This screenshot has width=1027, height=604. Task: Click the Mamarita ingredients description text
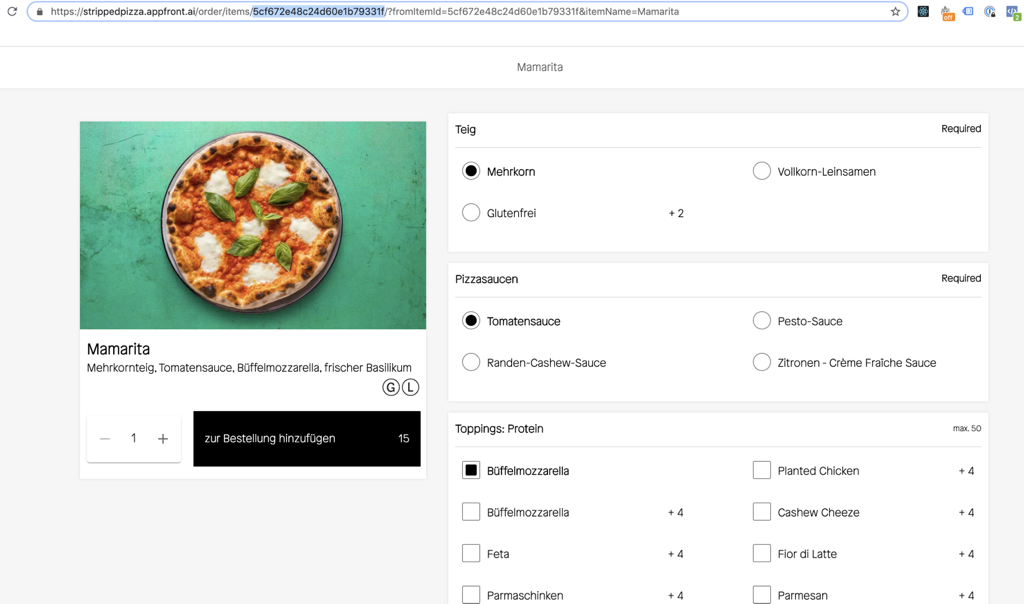(250, 368)
